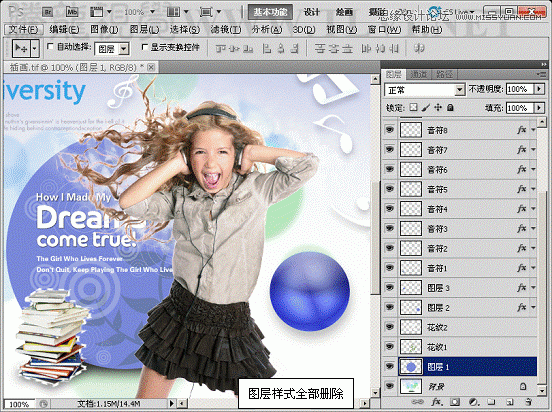The width and height of the screenshot is (552, 412).
Task: Click the auto-align layers icon
Action: 419,48
